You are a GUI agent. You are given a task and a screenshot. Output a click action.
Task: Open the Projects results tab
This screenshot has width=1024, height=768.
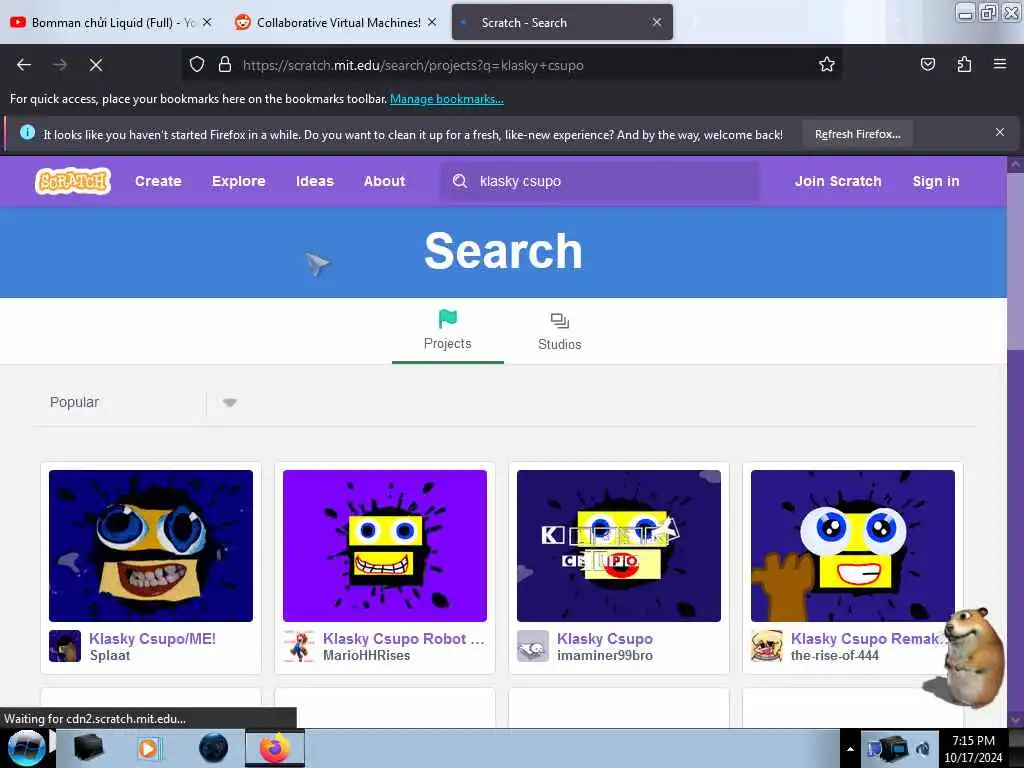click(447, 331)
